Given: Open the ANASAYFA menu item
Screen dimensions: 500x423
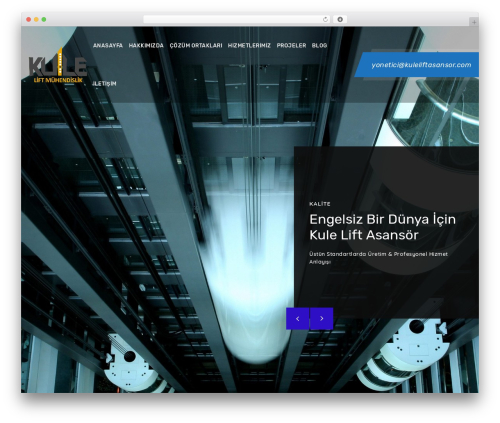Looking at the screenshot, I should click(108, 45).
